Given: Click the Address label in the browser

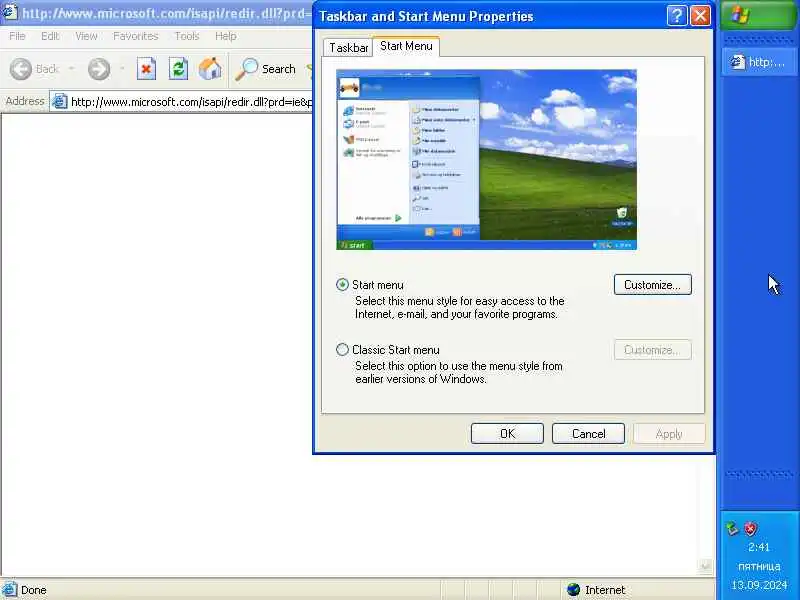Looking at the screenshot, I should [x=25, y=101].
